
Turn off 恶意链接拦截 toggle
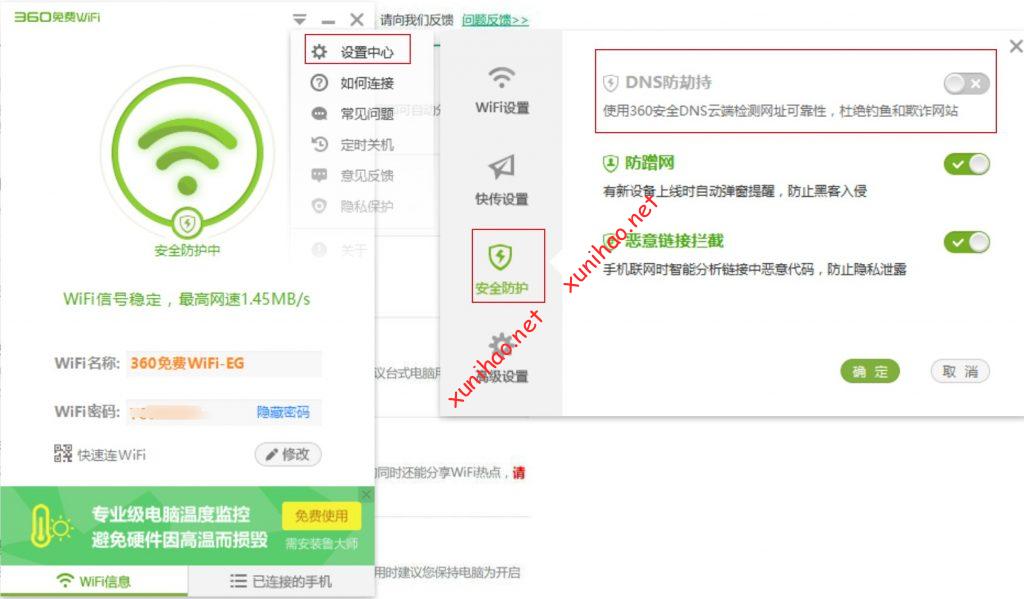click(x=967, y=242)
